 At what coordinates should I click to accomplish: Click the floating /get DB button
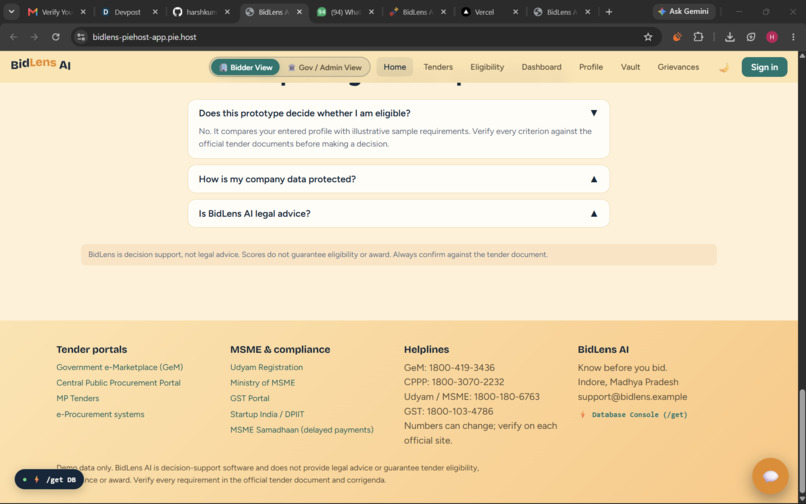coord(49,479)
